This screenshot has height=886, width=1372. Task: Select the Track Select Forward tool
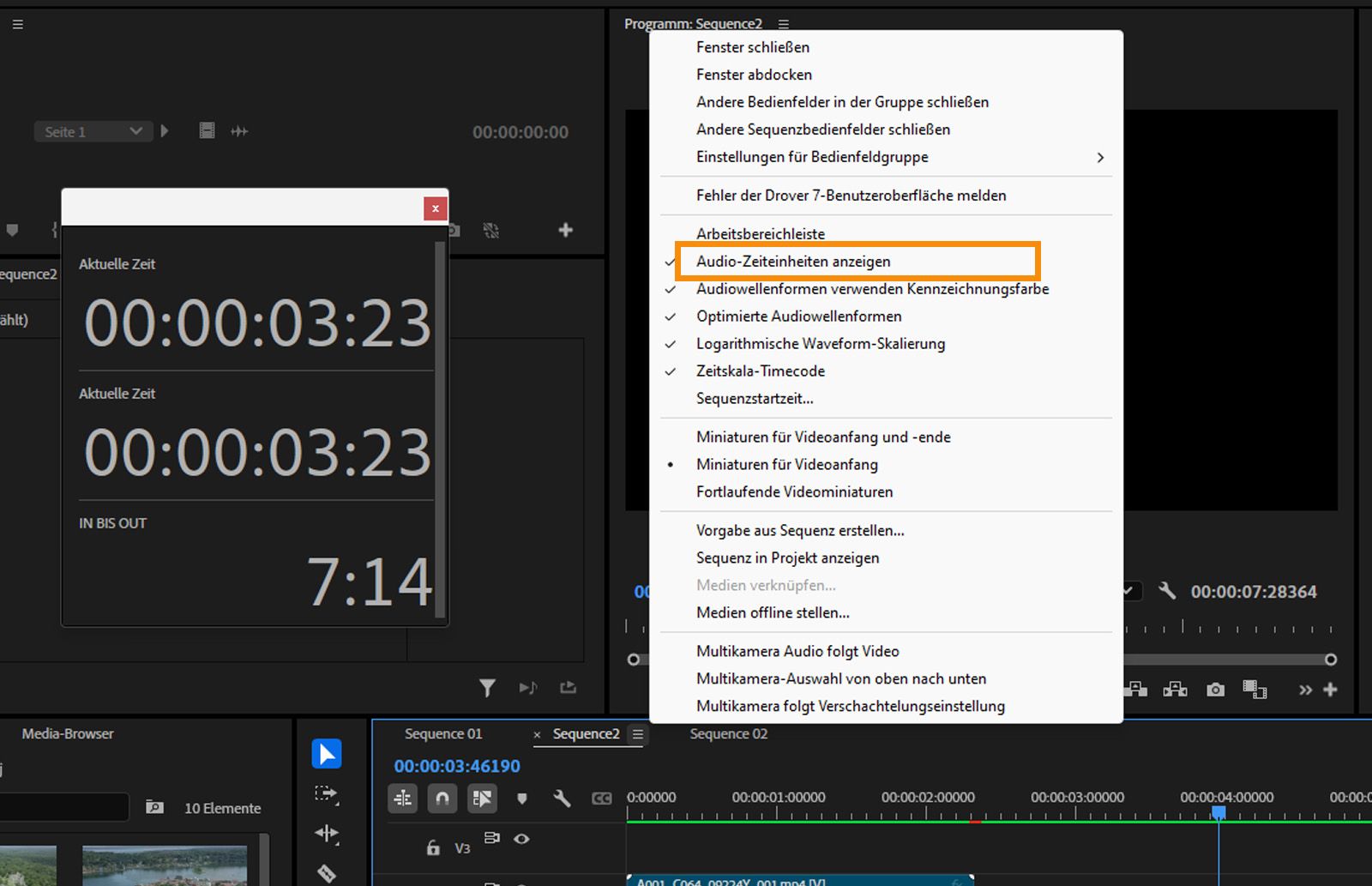(326, 794)
